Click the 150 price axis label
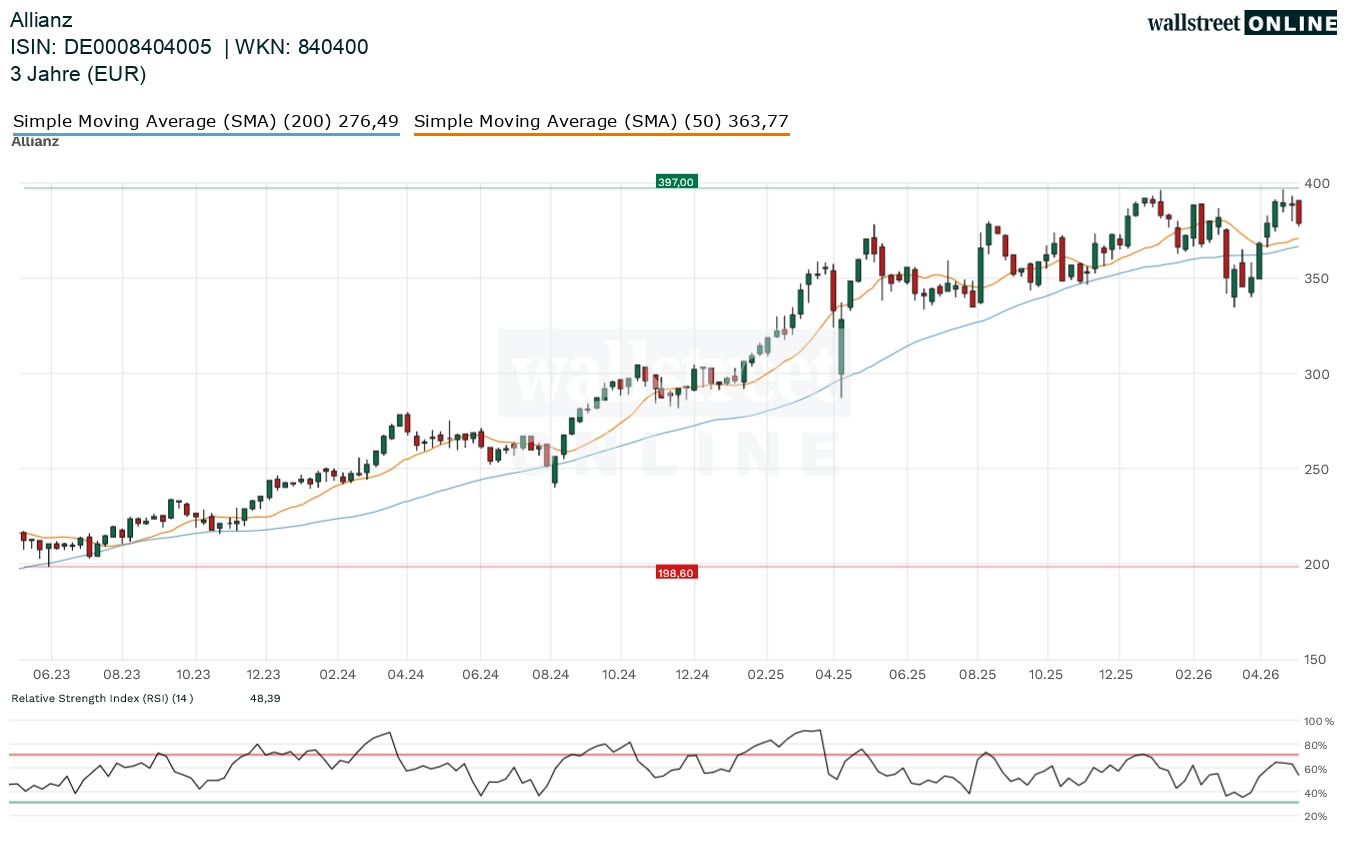This screenshot has width=1349, height=843. 1316,659
